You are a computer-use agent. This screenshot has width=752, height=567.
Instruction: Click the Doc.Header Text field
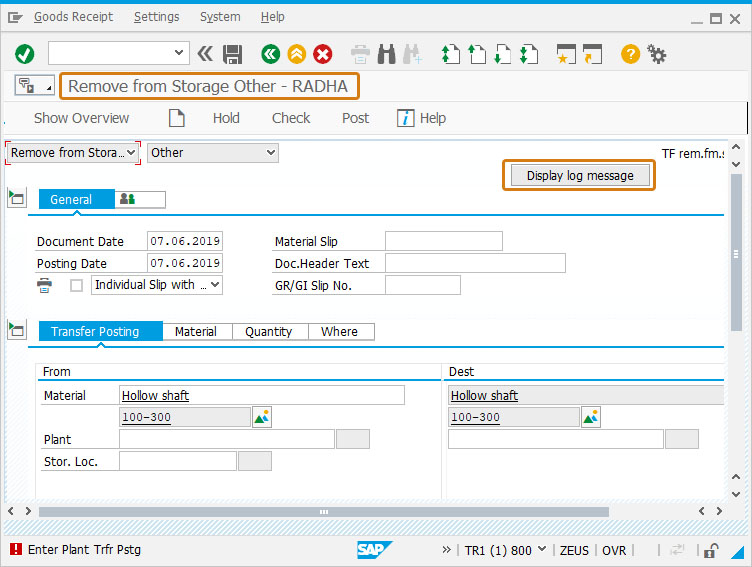pyautogui.click(x=475, y=263)
